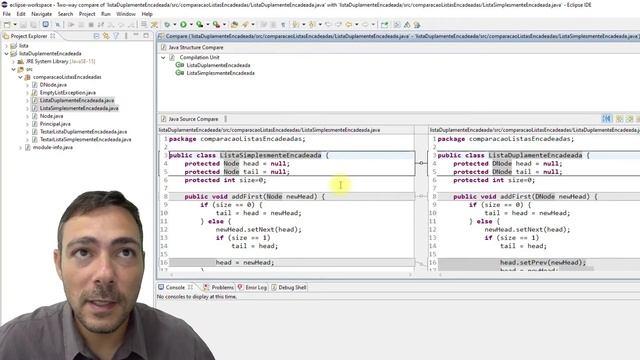This screenshot has height=360, width=640.
Task: Click 'head.setPrev(newHead);' line in right pane
Action: 543,262
